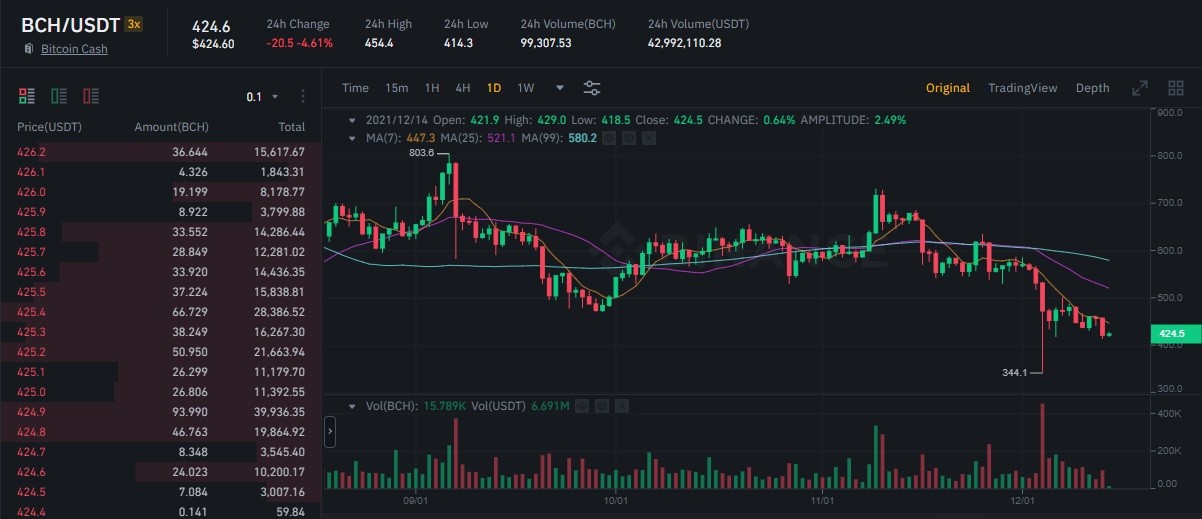Switch chart to 4H interval

pyautogui.click(x=463, y=88)
